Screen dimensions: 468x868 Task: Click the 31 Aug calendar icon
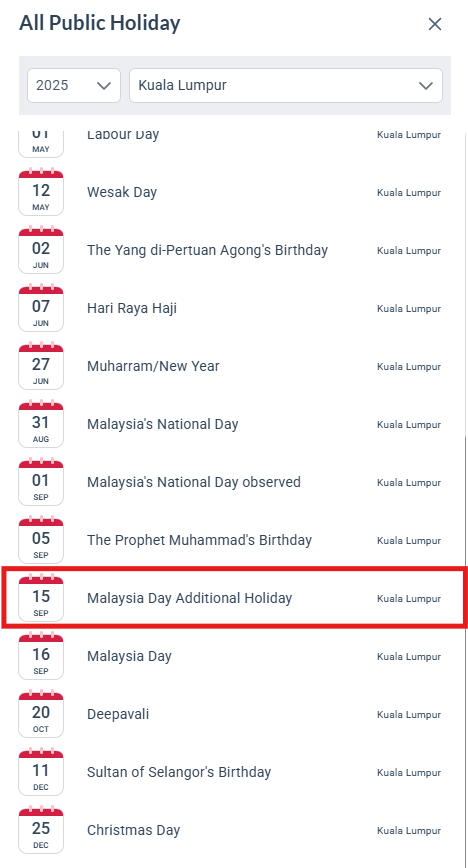pos(41,425)
